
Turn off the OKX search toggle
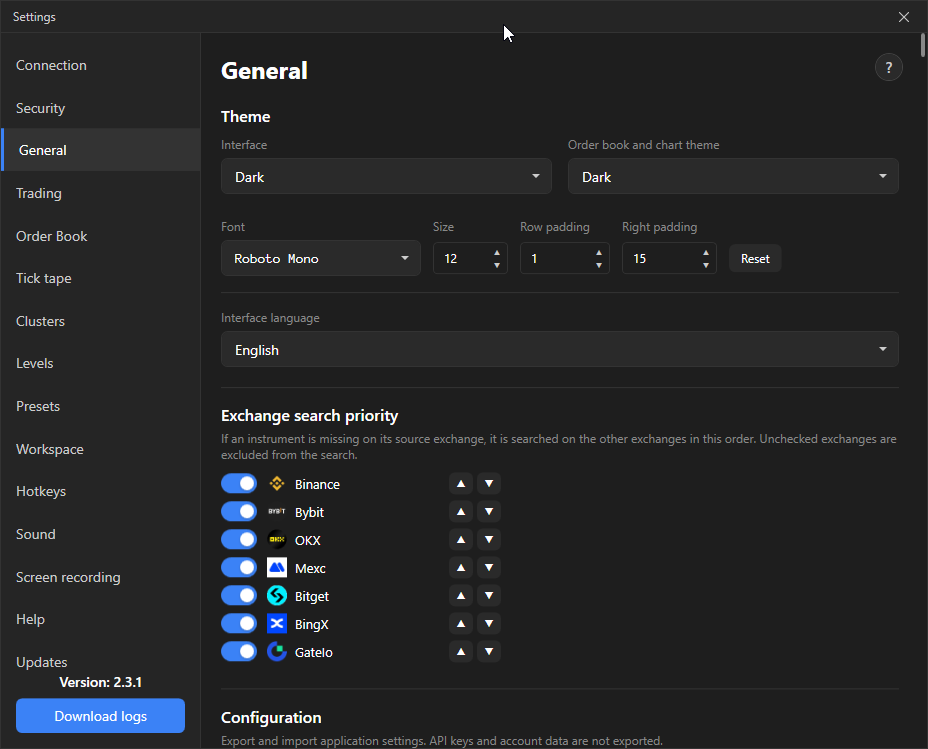[239, 540]
